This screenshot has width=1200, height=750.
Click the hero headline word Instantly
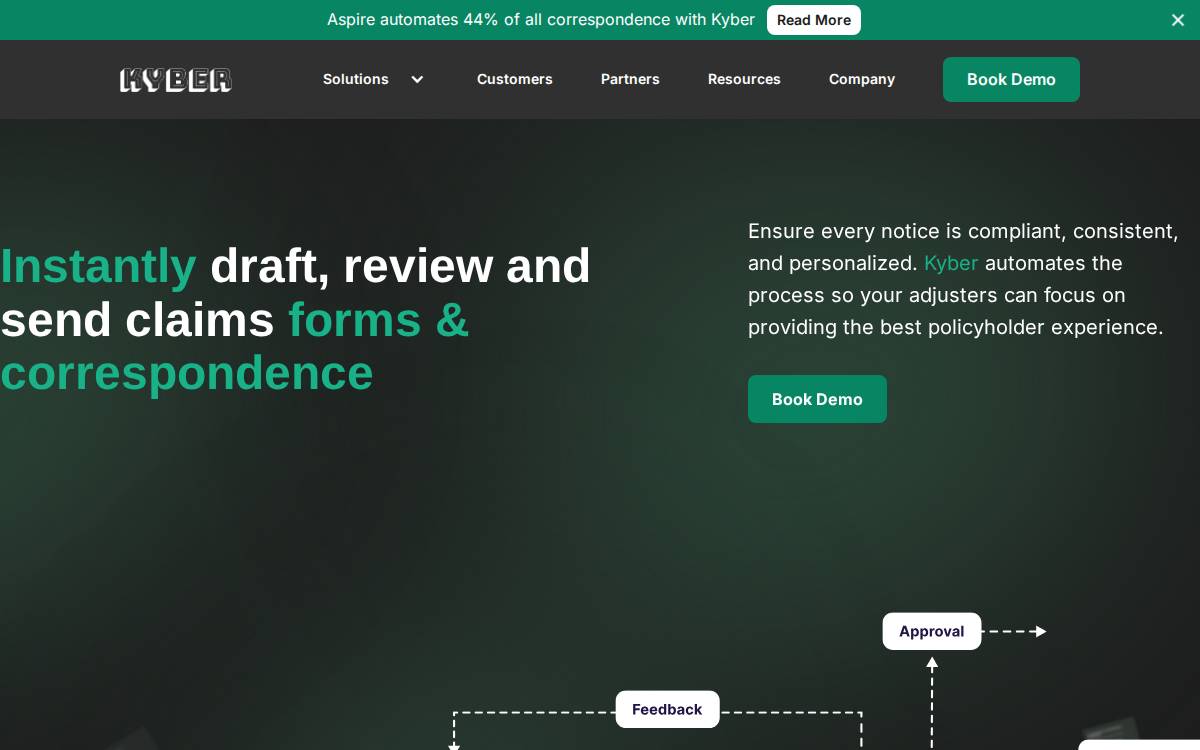click(x=98, y=266)
